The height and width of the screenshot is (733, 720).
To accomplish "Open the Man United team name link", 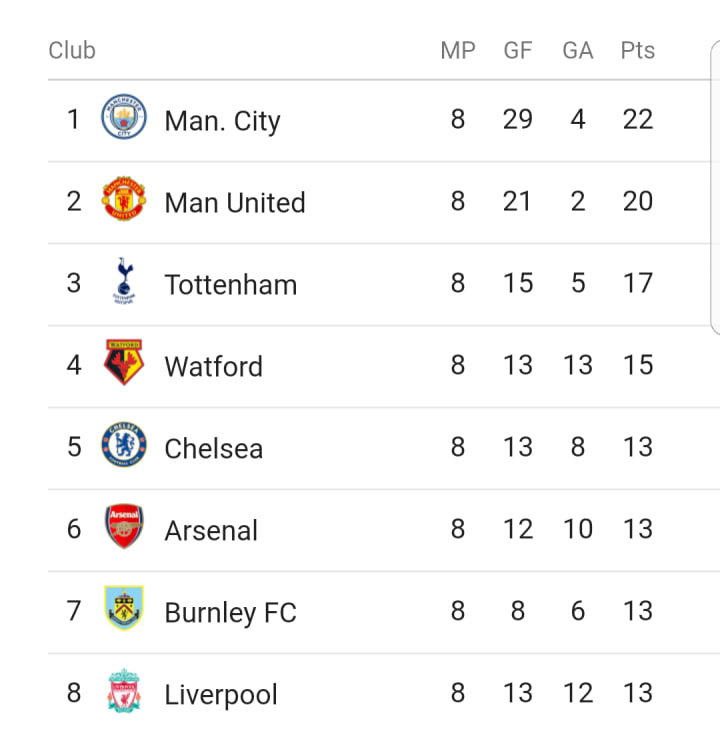I will 235,202.
